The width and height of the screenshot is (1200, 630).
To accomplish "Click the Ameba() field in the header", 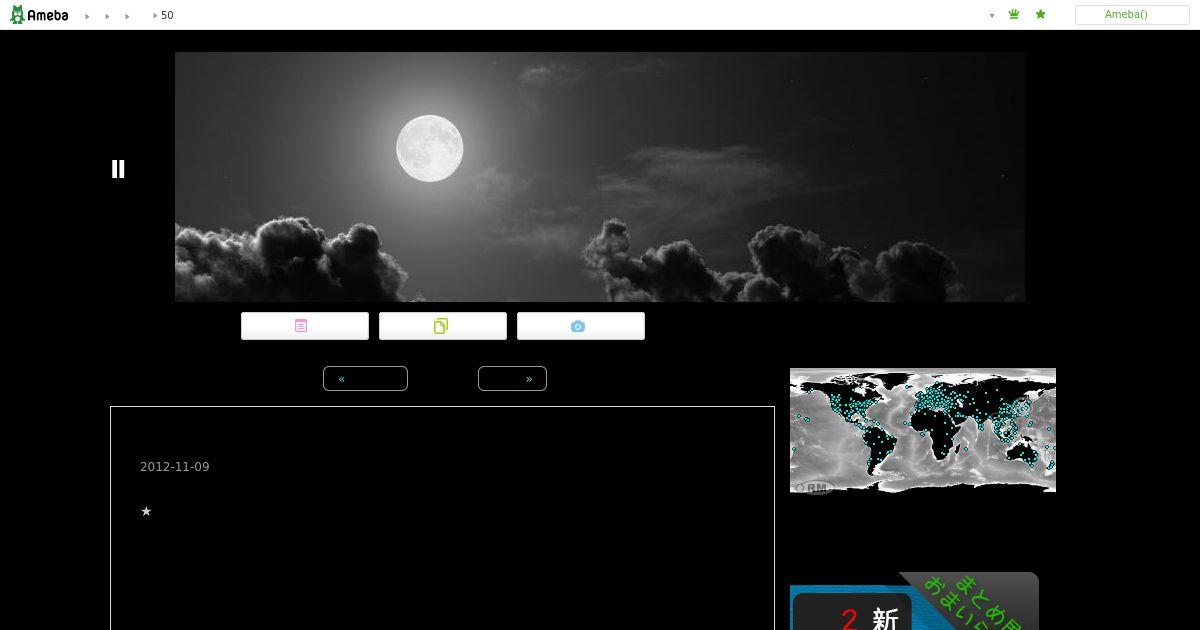I will click(x=1132, y=15).
